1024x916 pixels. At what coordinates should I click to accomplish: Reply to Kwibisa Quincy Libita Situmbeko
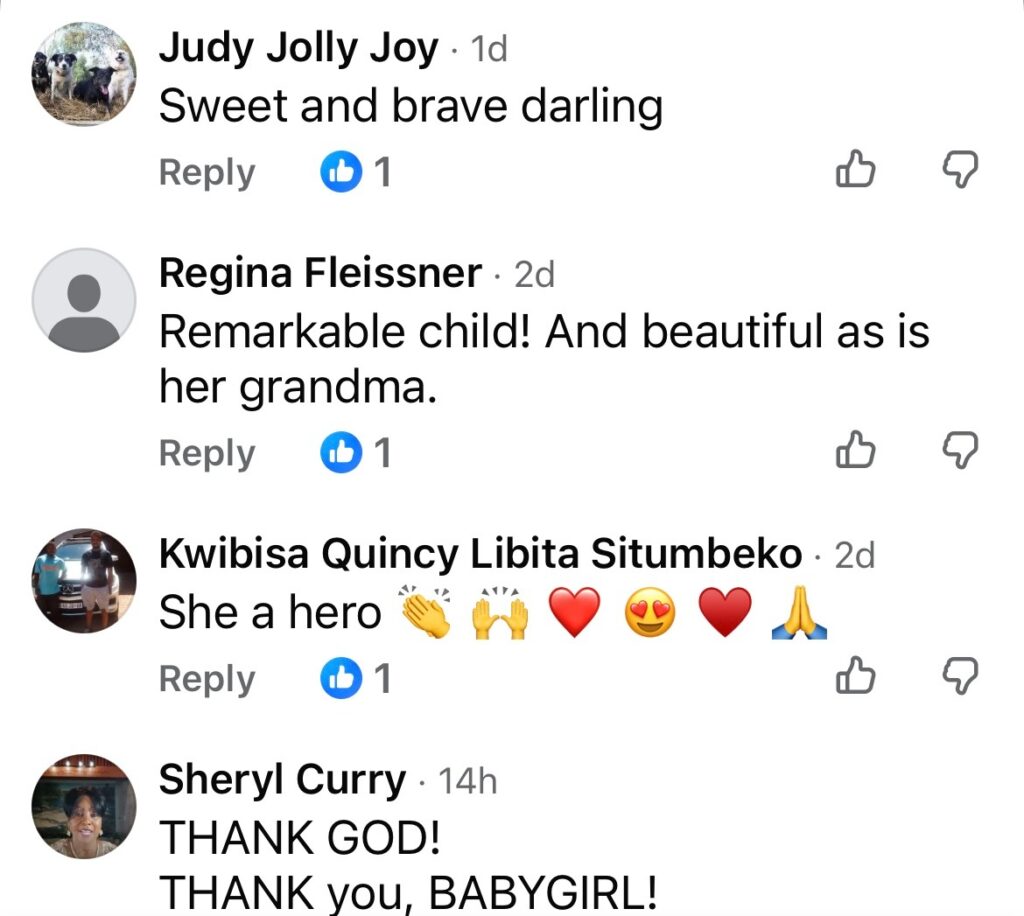pyautogui.click(x=207, y=680)
